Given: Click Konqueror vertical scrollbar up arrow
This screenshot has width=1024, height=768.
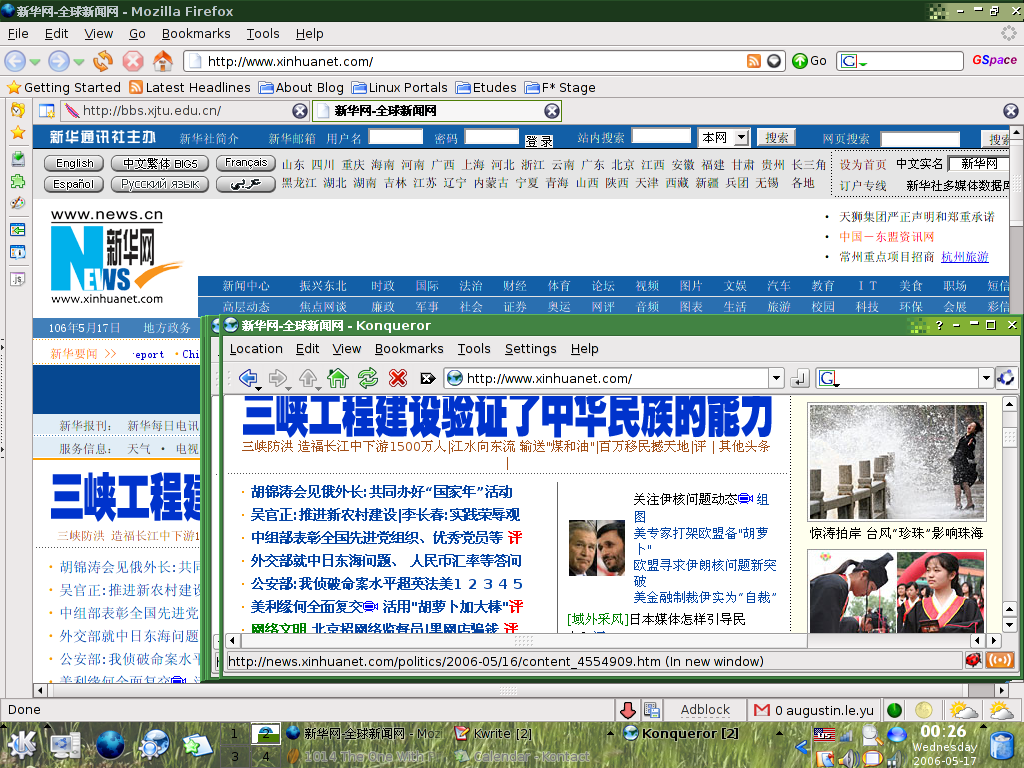Looking at the screenshot, I should (x=1009, y=404).
